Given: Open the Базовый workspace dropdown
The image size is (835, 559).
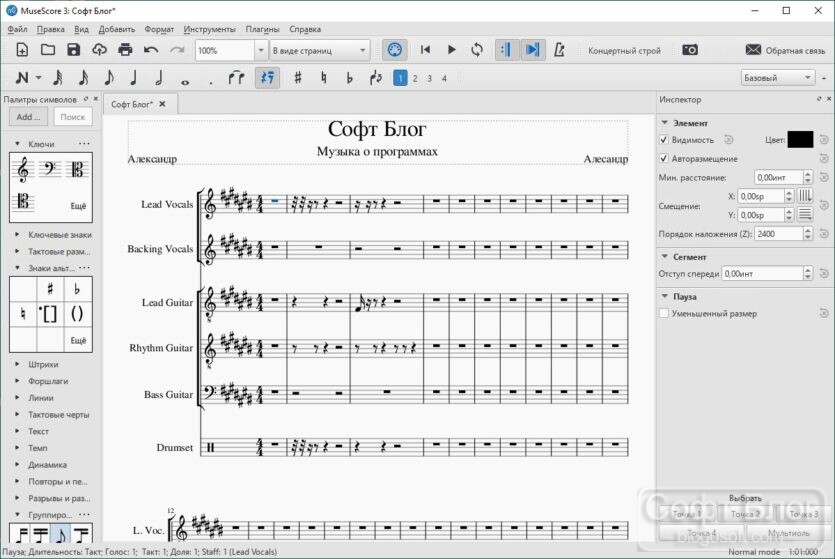Looking at the screenshot, I should (778, 78).
